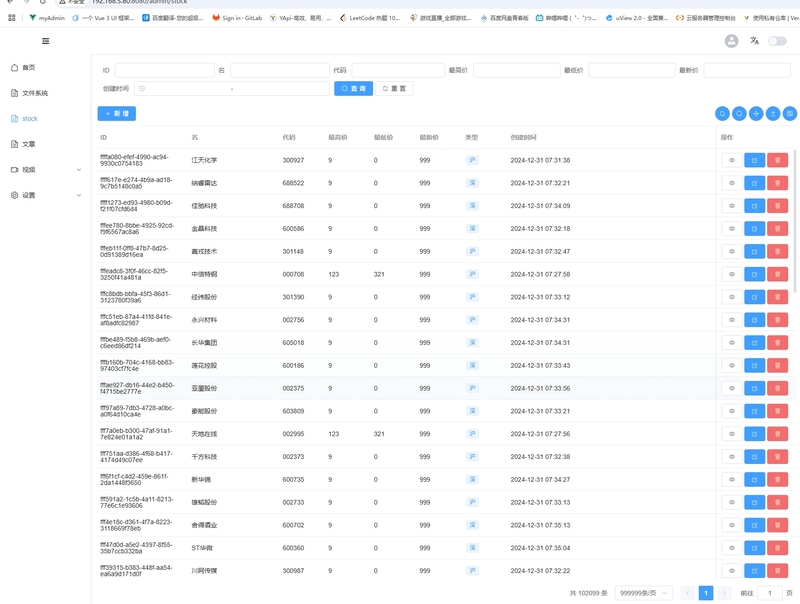Open the user avatar menu
Screen dimensions: 800x604
(731, 41)
